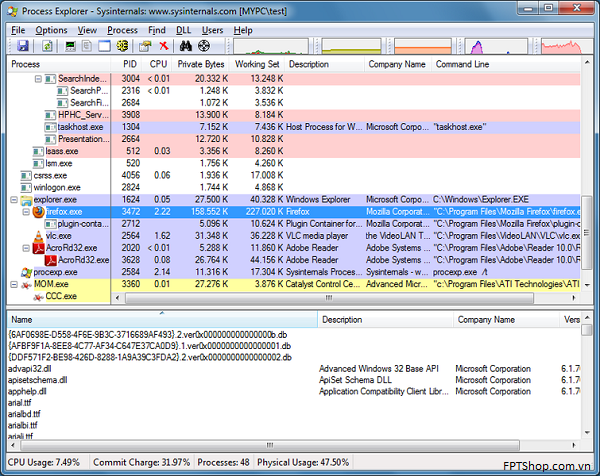Image resolution: width=600 pixels, height=476 pixels.
Task: Click the red X Kill Process icon
Action: pos(164,46)
